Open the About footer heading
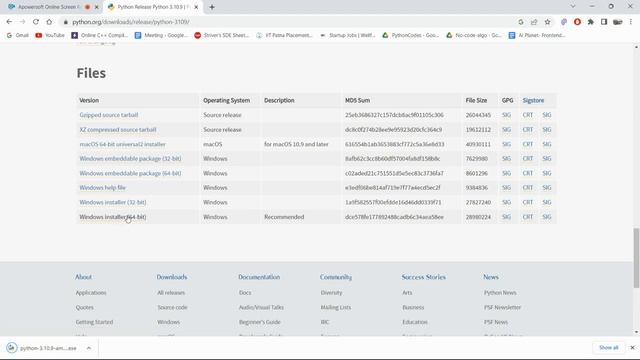This screenshot has width=640, height=360. click(x=83, y=277)
